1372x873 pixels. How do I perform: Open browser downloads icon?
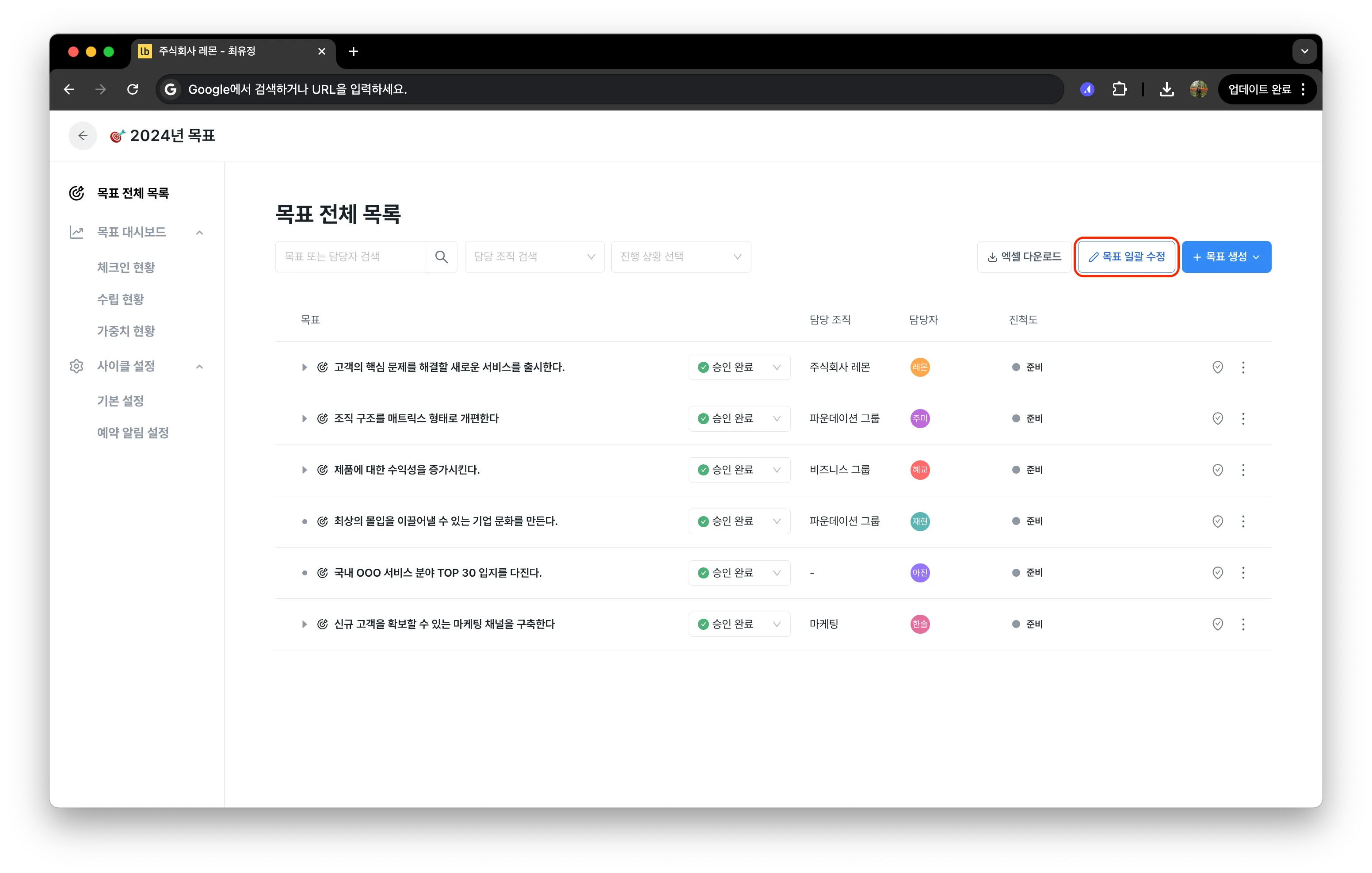click(1166, 89)
